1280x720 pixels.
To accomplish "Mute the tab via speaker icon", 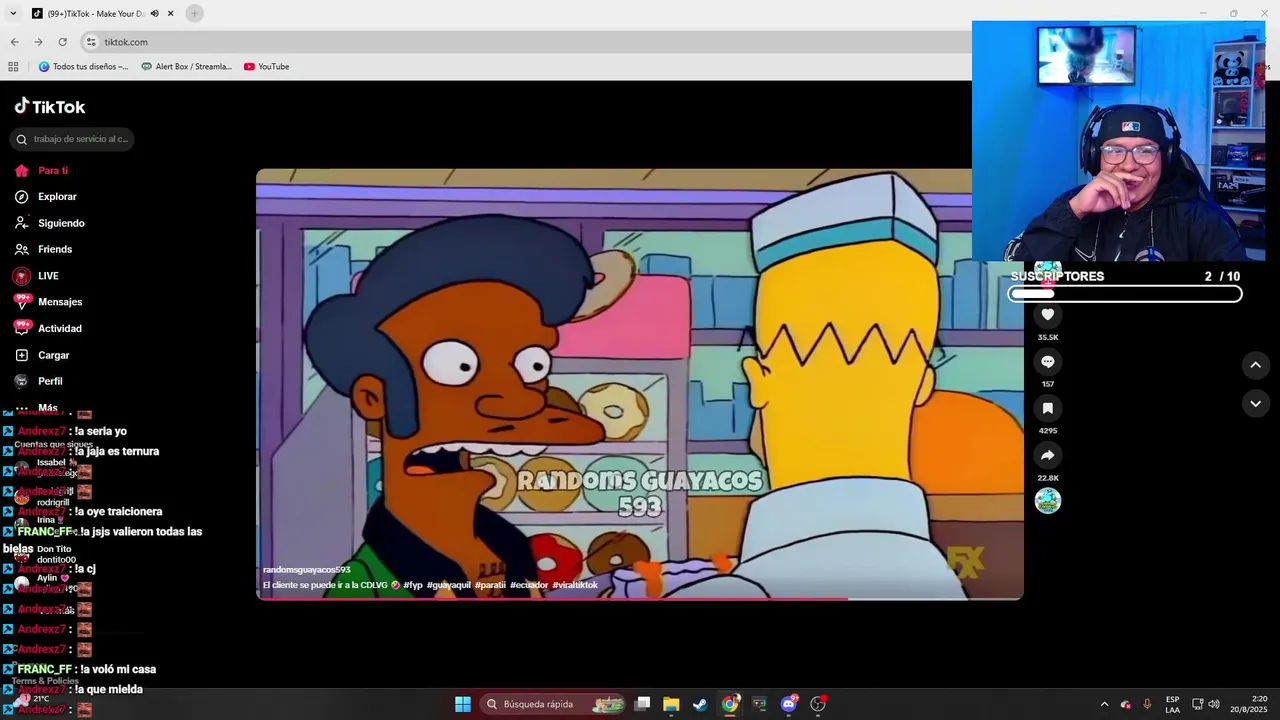I will click(x=154, y=14).
